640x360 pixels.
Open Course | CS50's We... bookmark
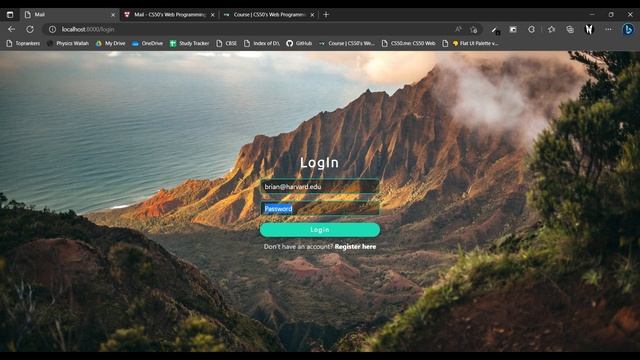(x=347, y=43)
